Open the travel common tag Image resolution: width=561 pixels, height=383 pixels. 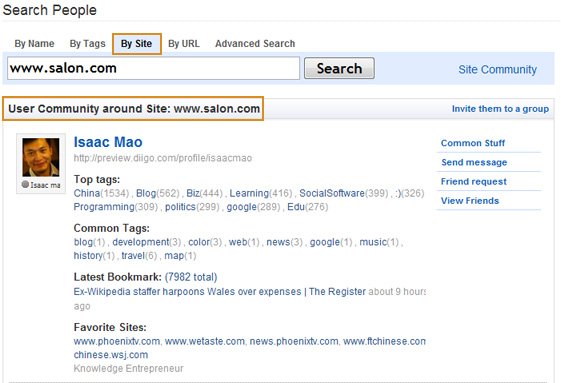133,256
